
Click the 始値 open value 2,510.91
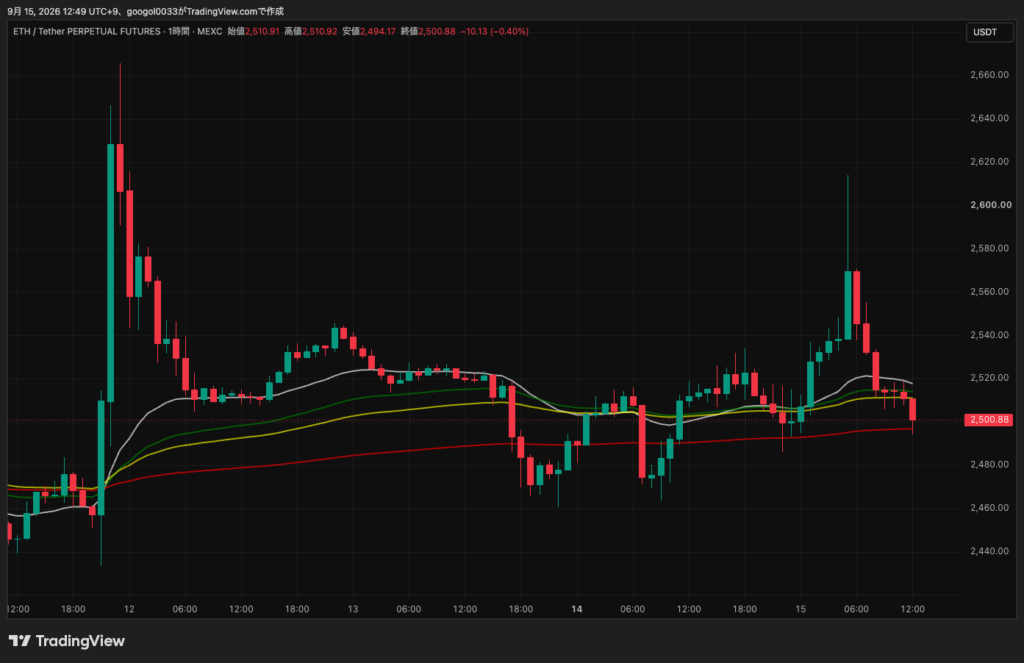coord(262,31)
